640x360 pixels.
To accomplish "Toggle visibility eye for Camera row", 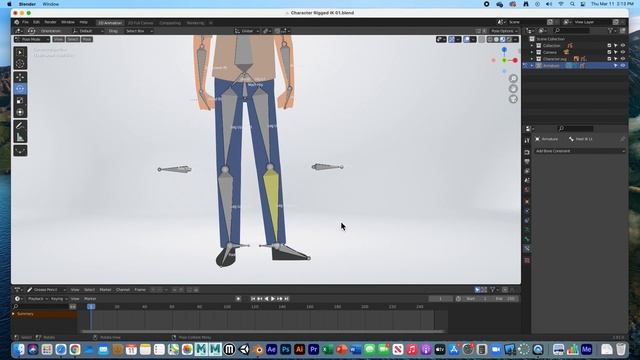I will coord(622,52).
